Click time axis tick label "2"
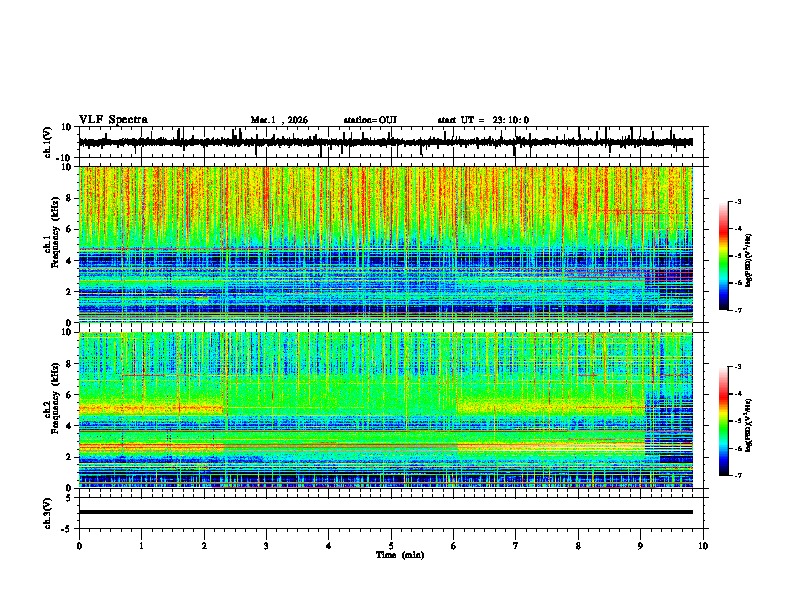792x612 pixels. [x=204, y=546]
